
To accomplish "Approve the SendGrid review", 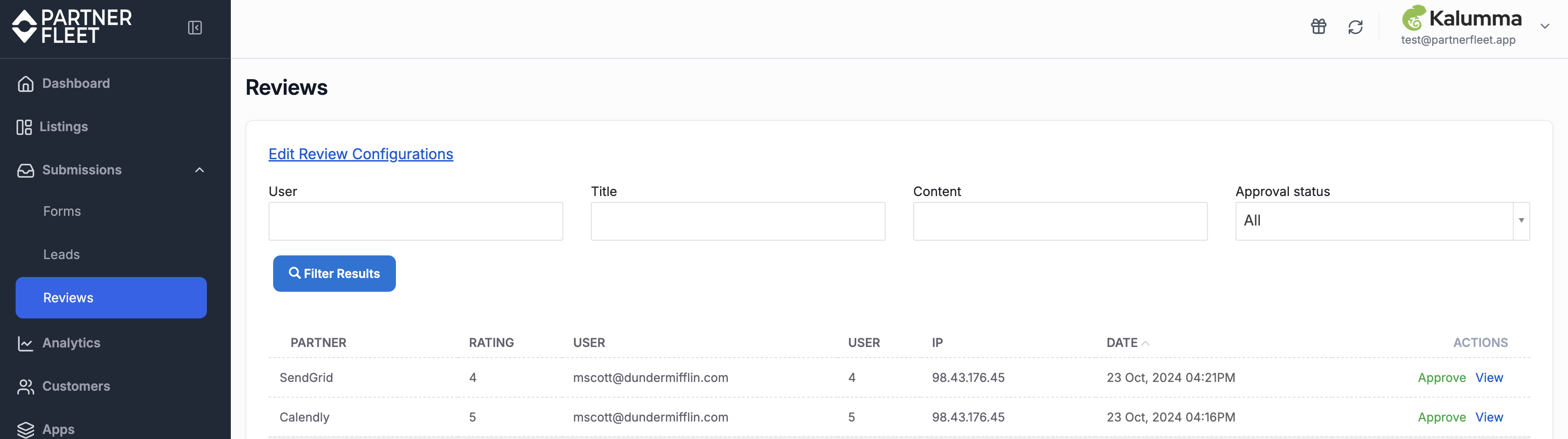I will pyautogui.click(x=1442, y=377).
